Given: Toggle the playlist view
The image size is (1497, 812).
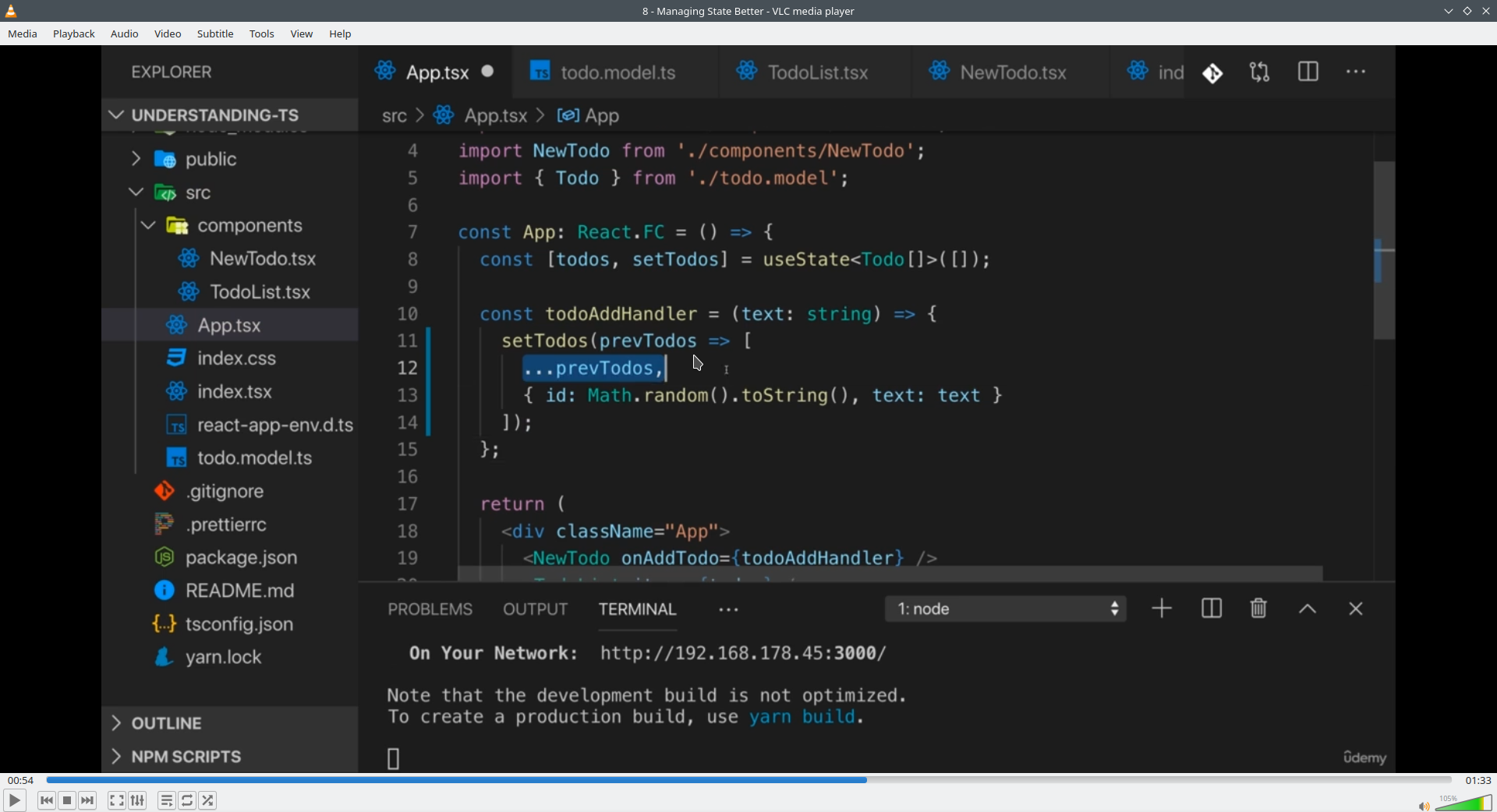Looking at the screenshot, I should [x=166, y=800].
